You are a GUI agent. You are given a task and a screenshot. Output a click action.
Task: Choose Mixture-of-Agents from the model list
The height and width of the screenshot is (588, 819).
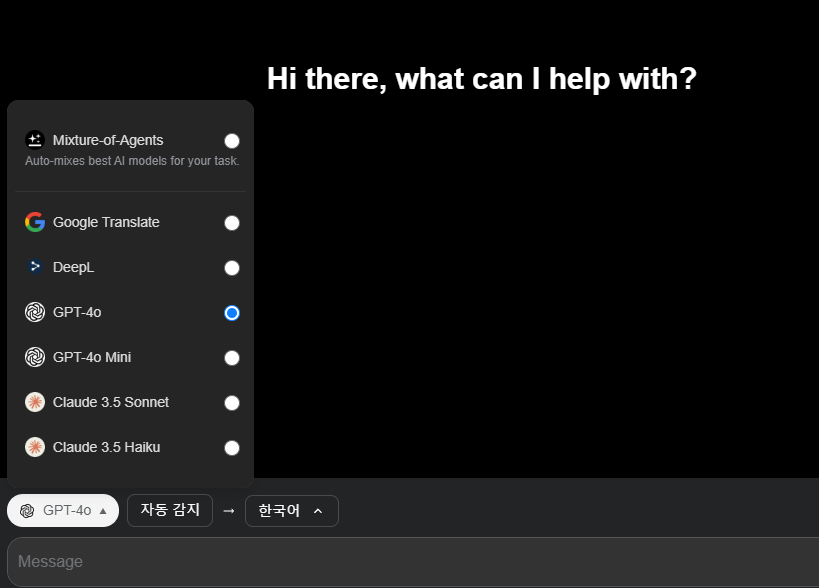pyautogui.click(x=108, y=140)
